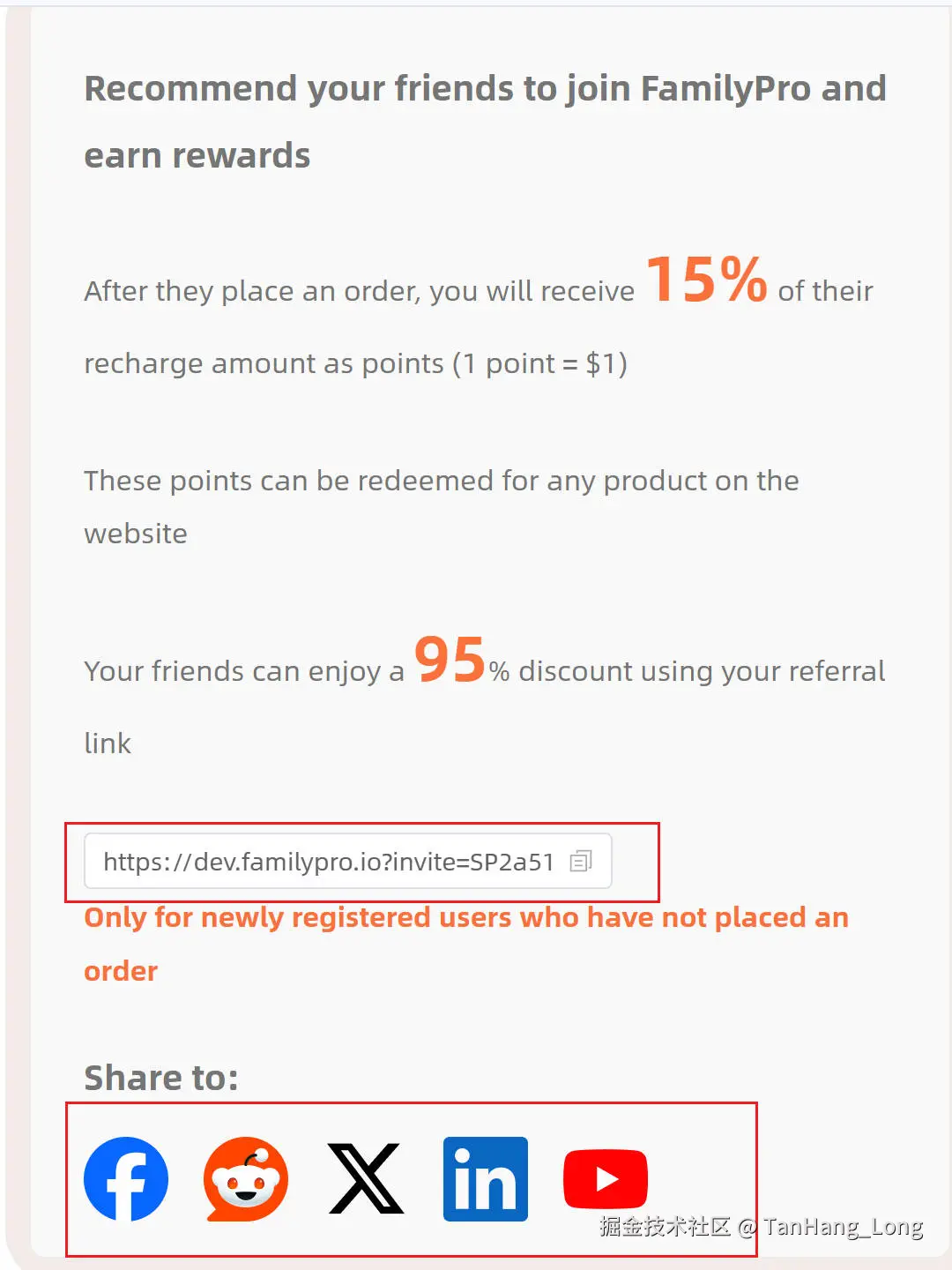
Task: Share the referral link to Facebook
Action: [125, 1177]
